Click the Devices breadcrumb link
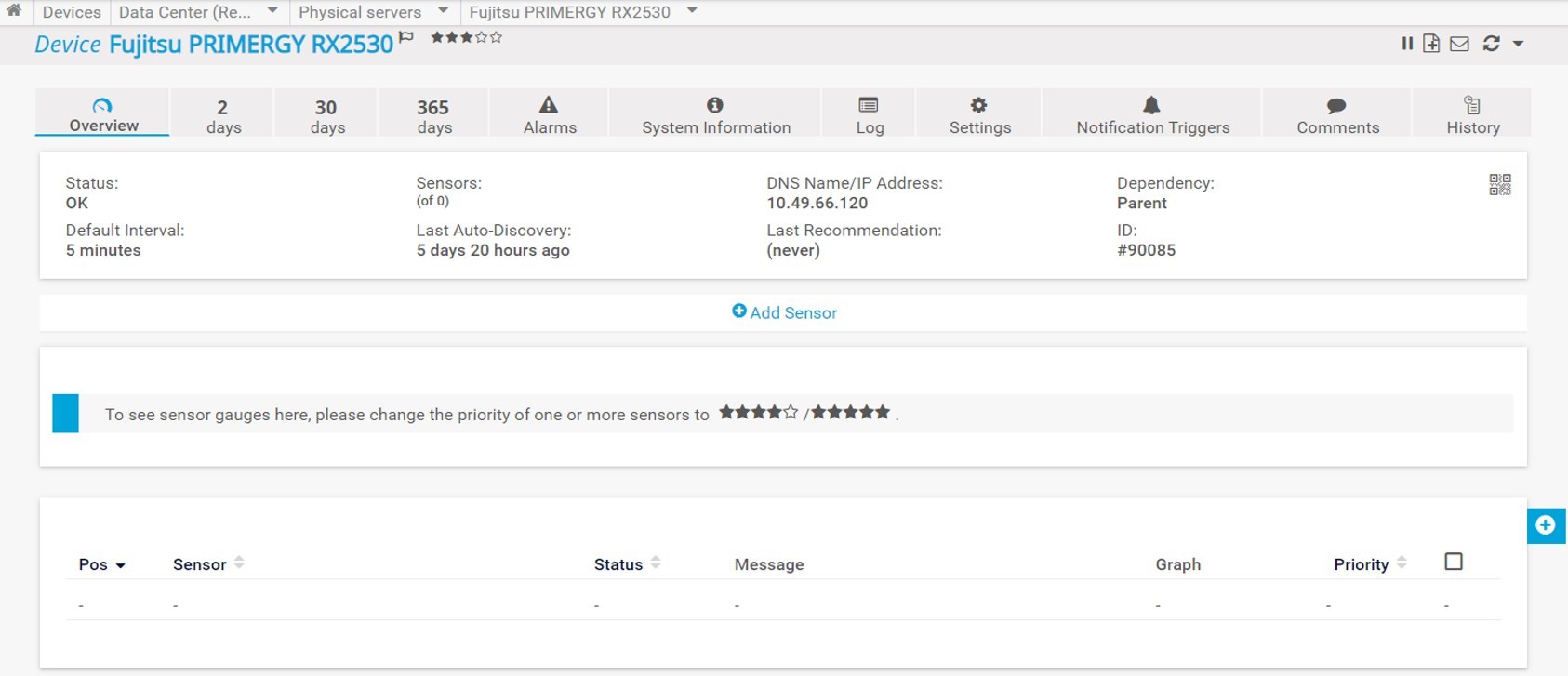Viewport: 1568px width, 676px height. pos(72,12)
